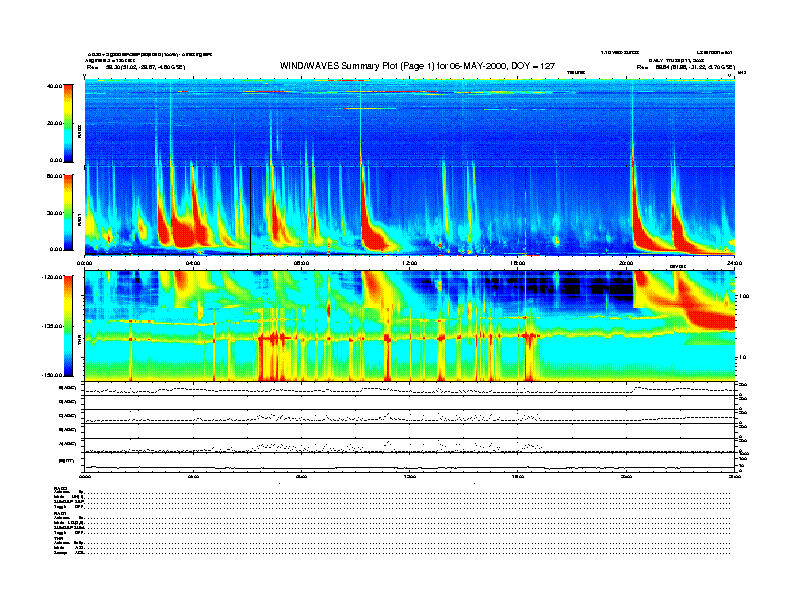Click the 20:00 tick label below RAD1 spectrogram
Viewport: 792px width, 612px height.
(626, 263)
